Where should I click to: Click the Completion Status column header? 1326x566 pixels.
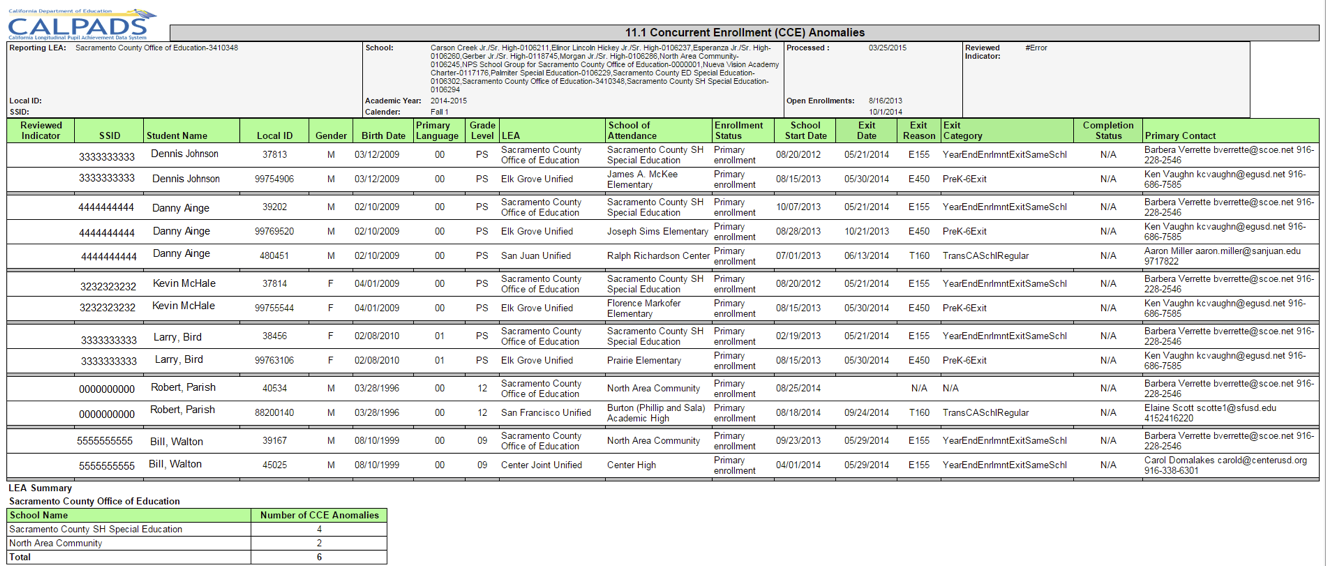click(1108, 131)
